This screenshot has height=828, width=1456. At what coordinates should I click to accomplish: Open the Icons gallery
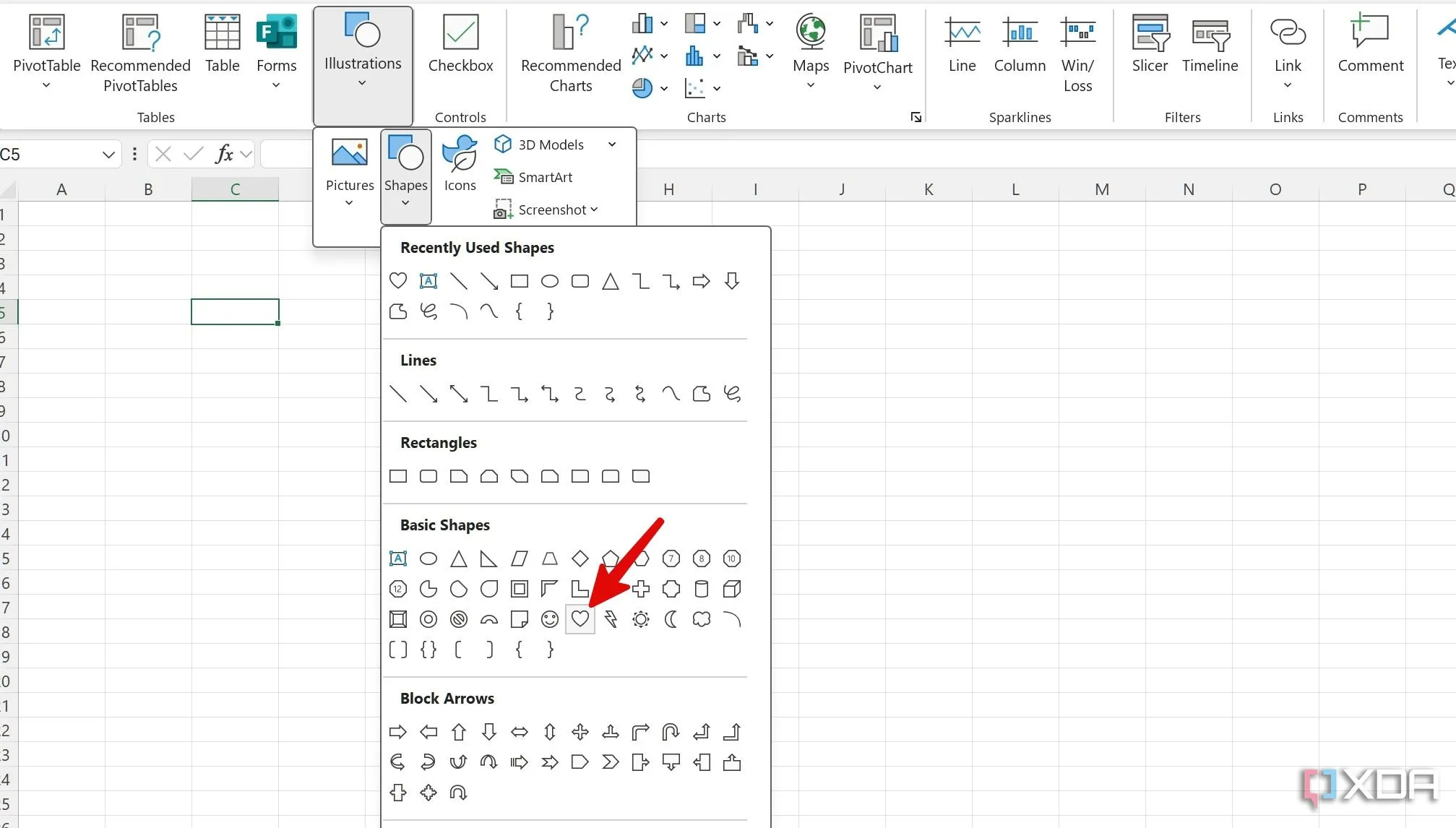(x=460, y=165)
